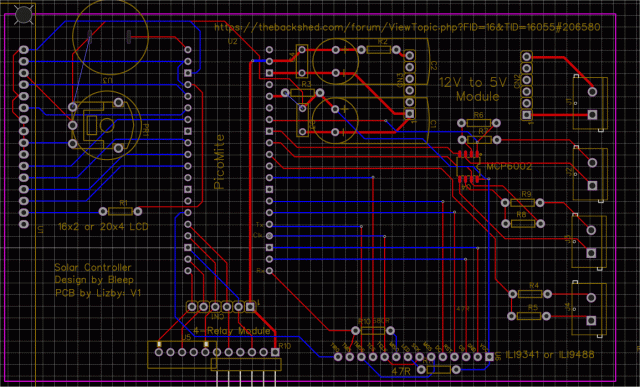
Task: Click the "Solar Controller" title text
Action: [x=93, y=267]
